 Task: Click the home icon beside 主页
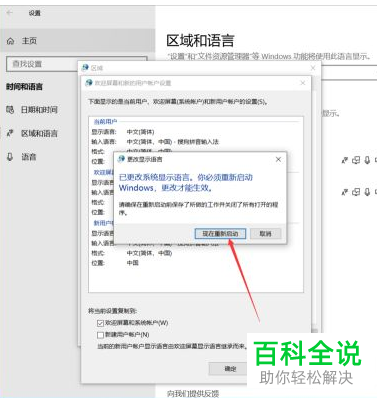(x=11, y=41)
